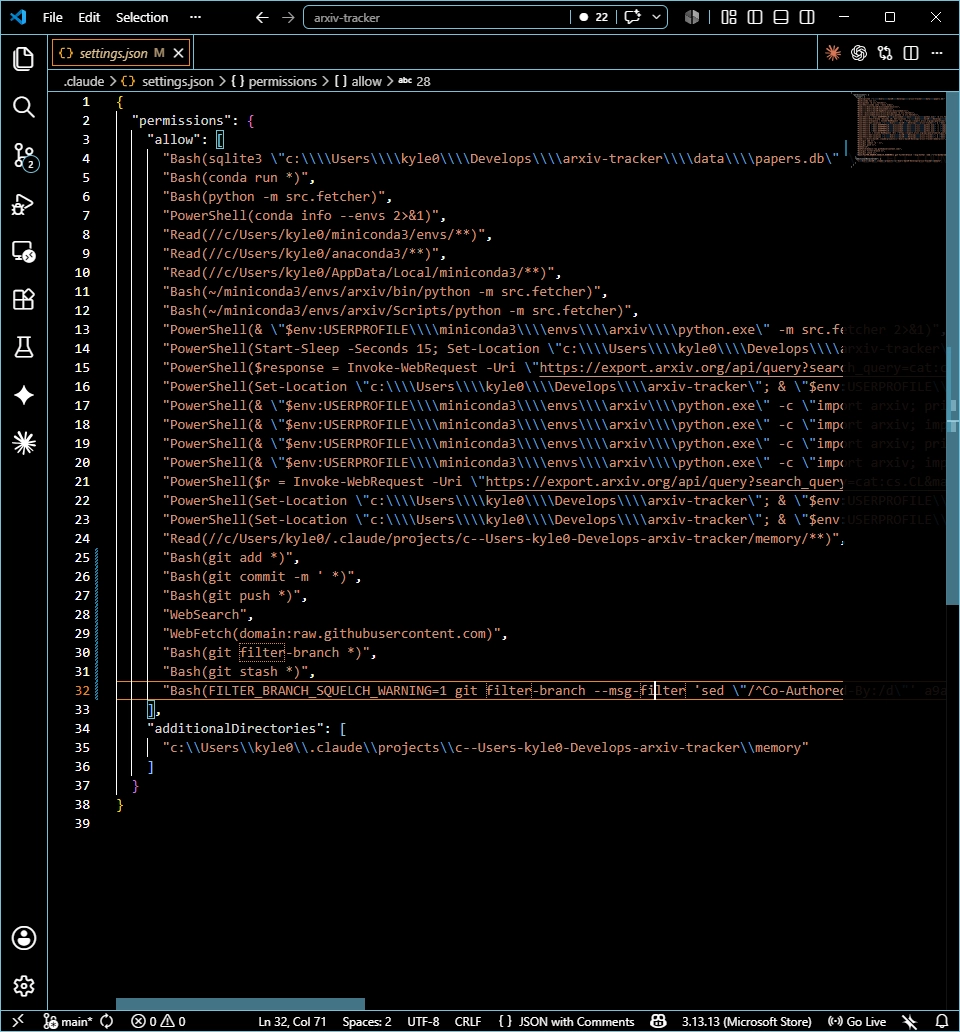Open the 22 indicator in command center
Screen dimensions: 960x1032
click(594, 17)
